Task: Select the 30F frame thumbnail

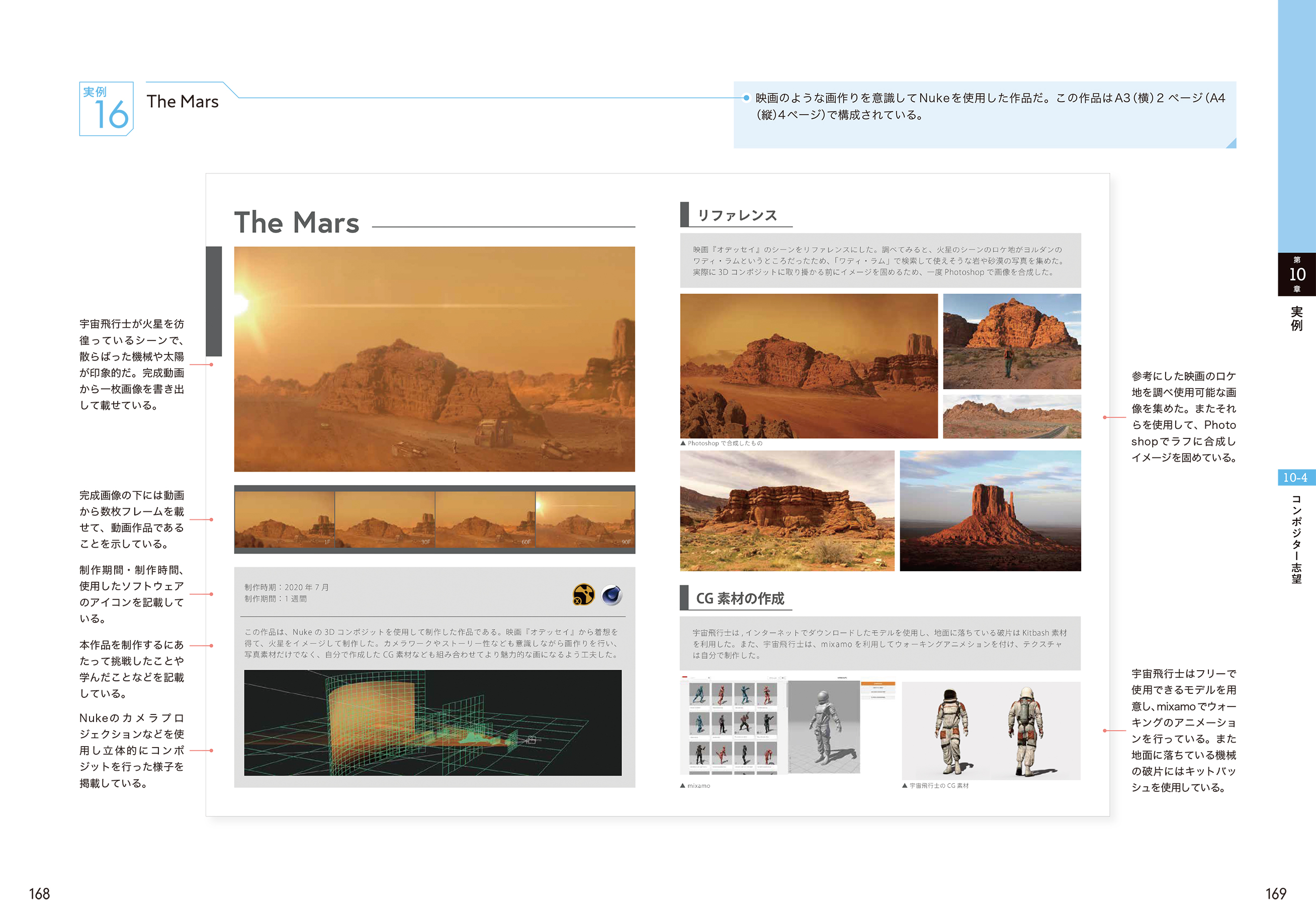Action: (384, 519)
